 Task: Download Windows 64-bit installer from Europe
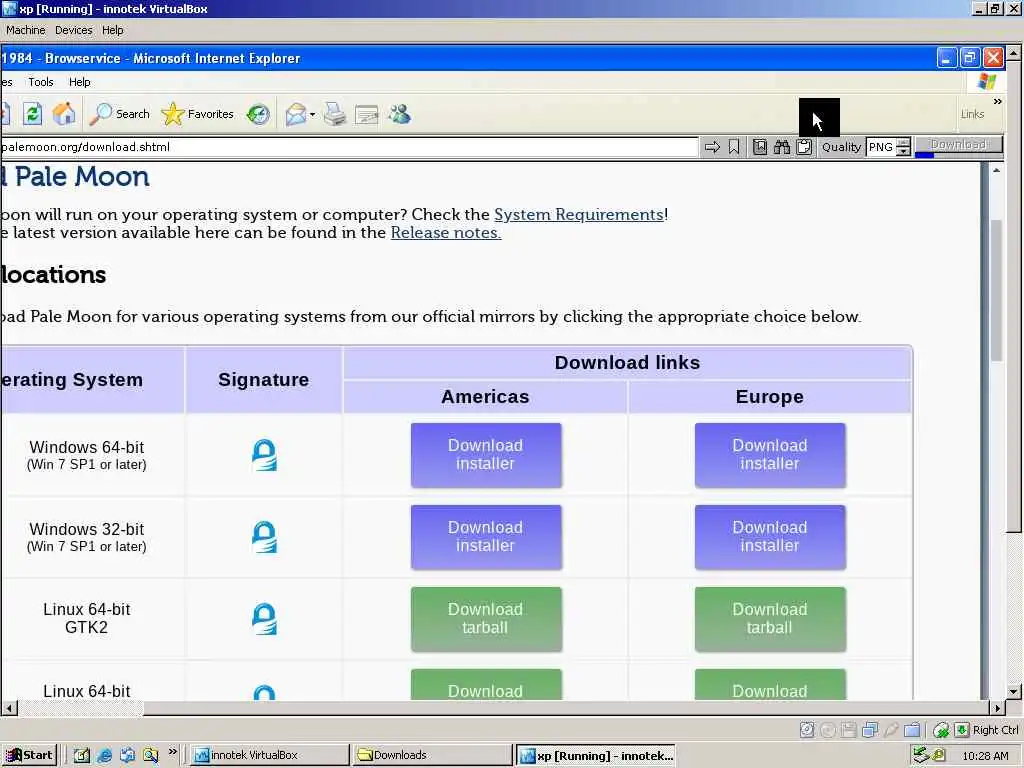pyautogui.click(x=770, y=455)
